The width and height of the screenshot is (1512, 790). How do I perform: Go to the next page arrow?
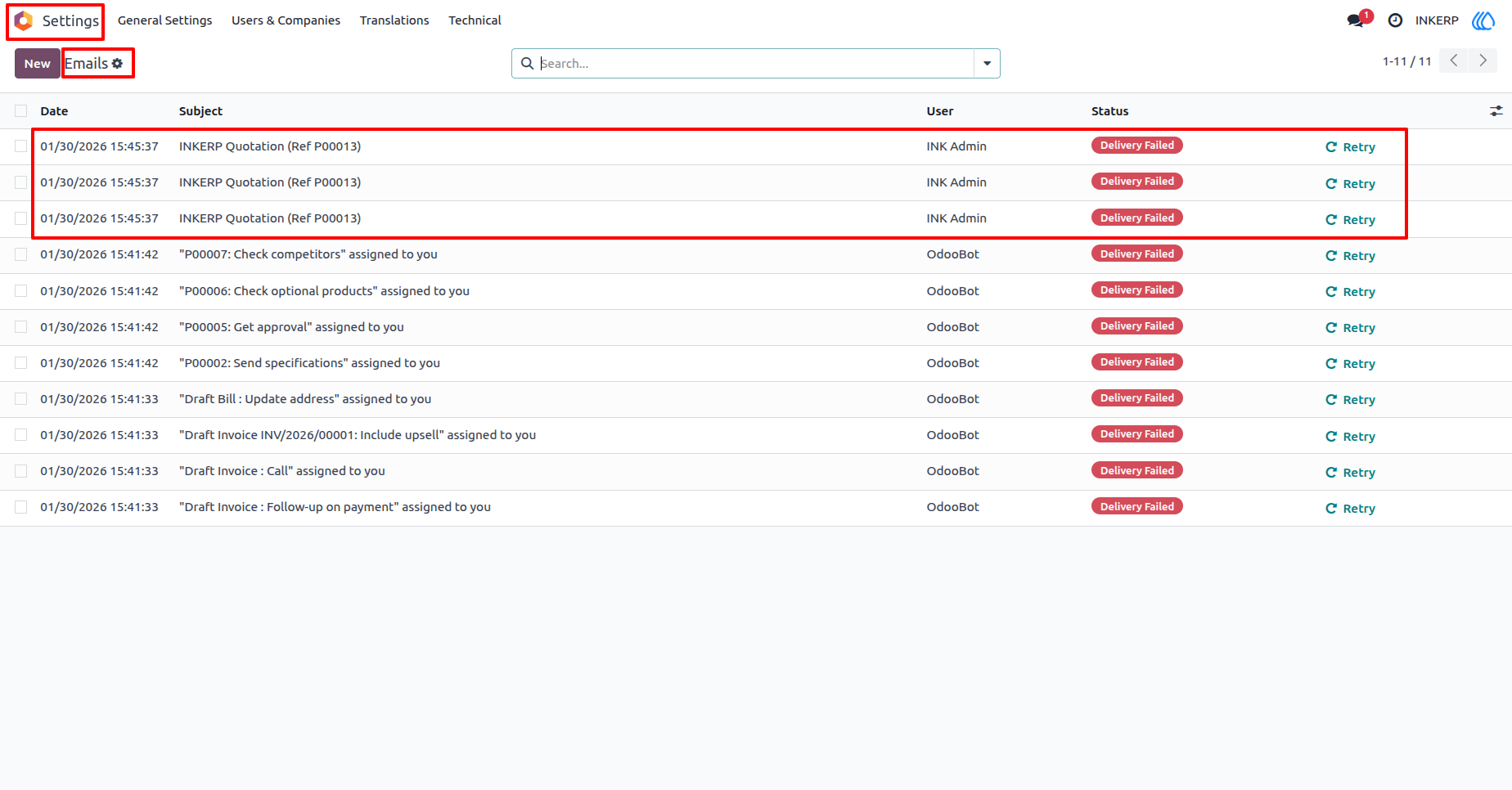(1483, 61)
